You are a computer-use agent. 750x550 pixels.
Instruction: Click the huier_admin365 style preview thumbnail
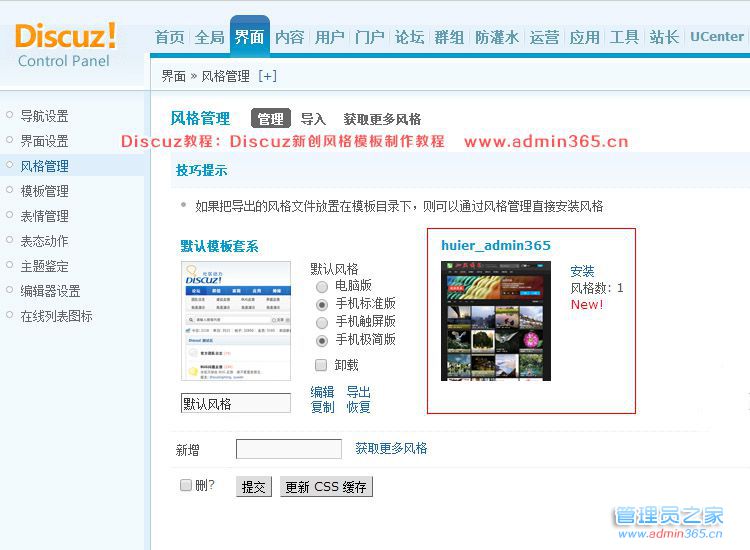click(496, 321)
